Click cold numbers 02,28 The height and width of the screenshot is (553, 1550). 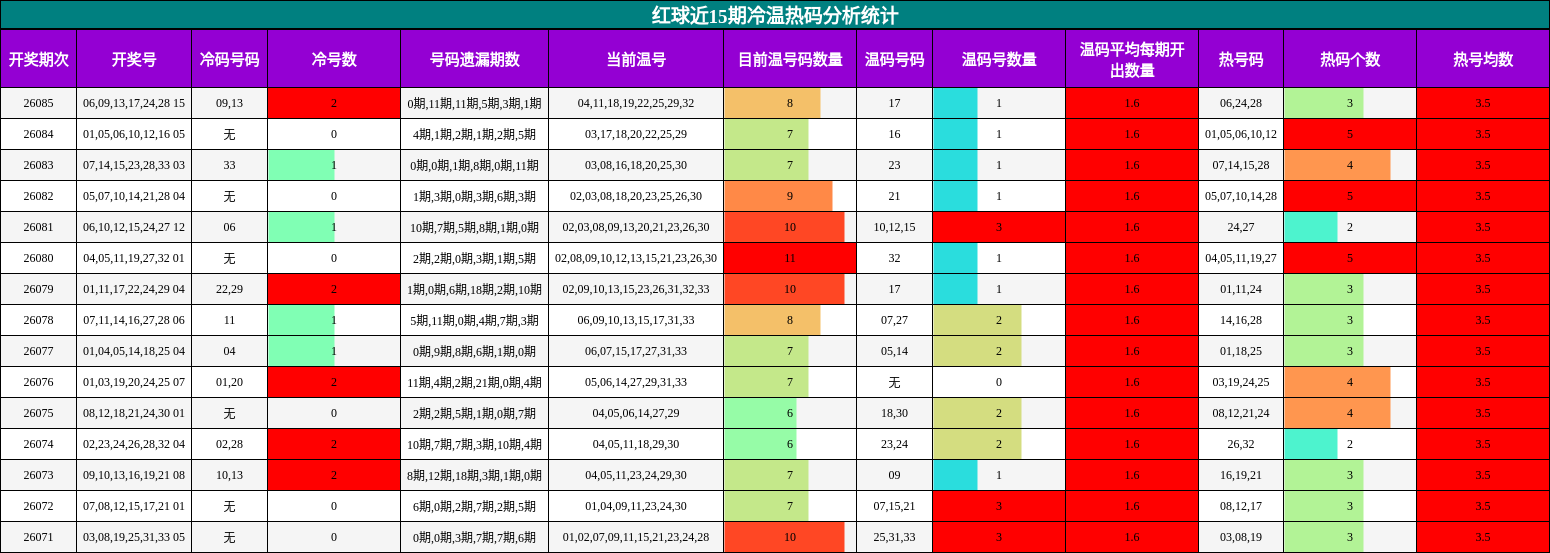229,444
